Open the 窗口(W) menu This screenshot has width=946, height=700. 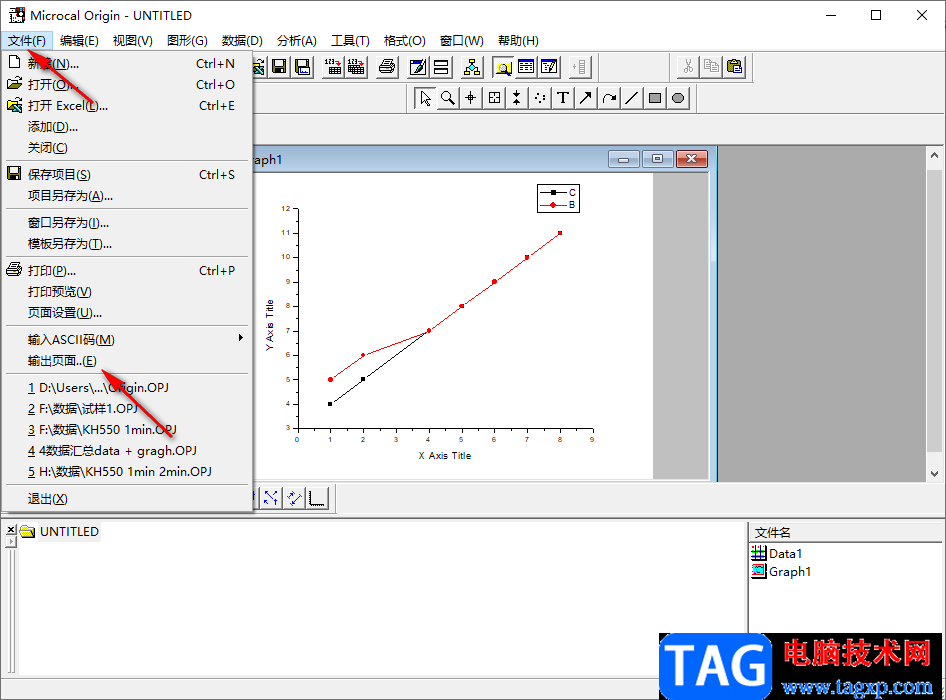tap(462, 40)
